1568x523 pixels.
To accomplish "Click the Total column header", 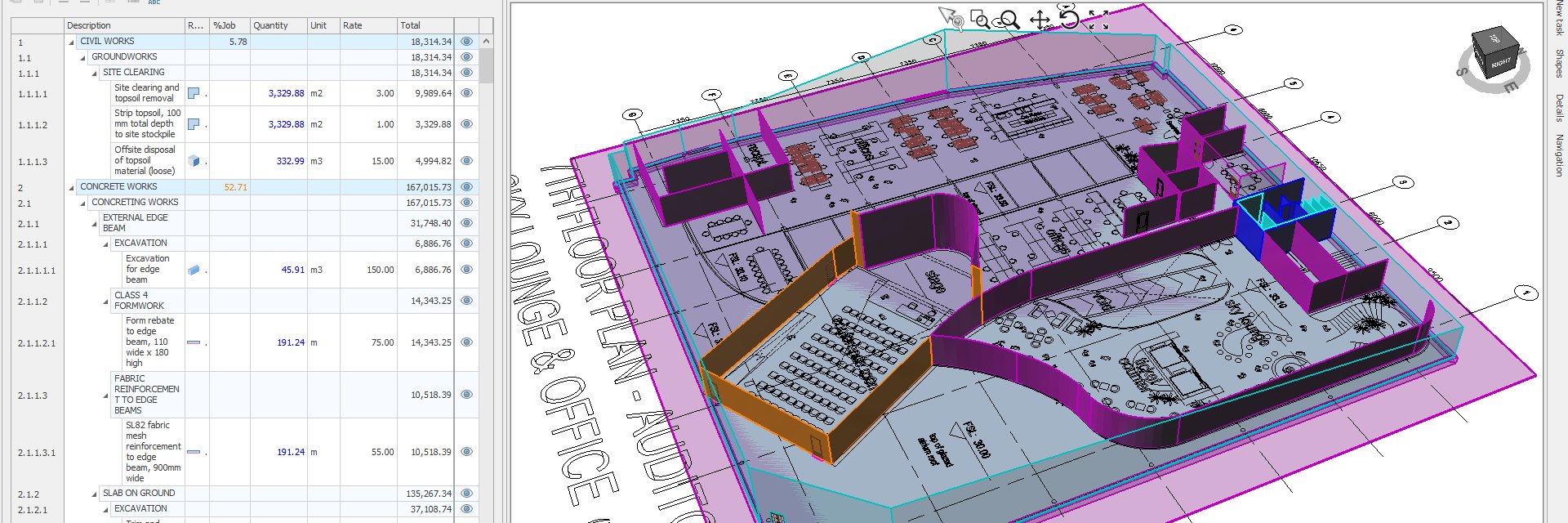I will [425, 25].
